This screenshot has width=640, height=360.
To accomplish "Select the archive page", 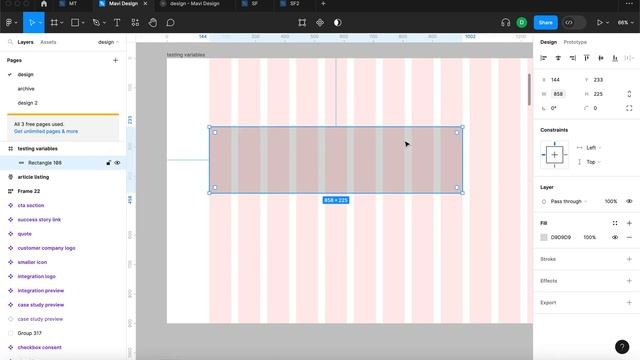I will [x=26, y=89].
